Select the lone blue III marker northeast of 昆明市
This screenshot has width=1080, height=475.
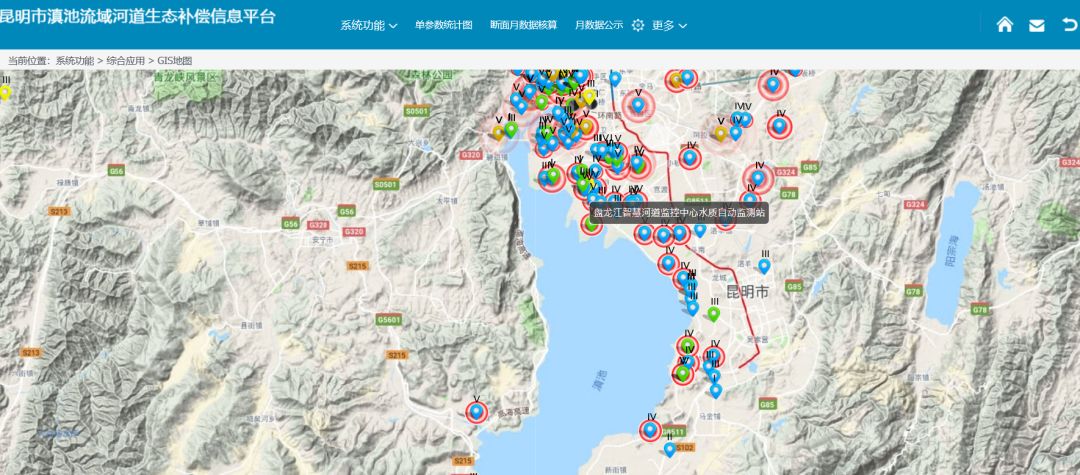pyautogui.click(x=764, y=266)
